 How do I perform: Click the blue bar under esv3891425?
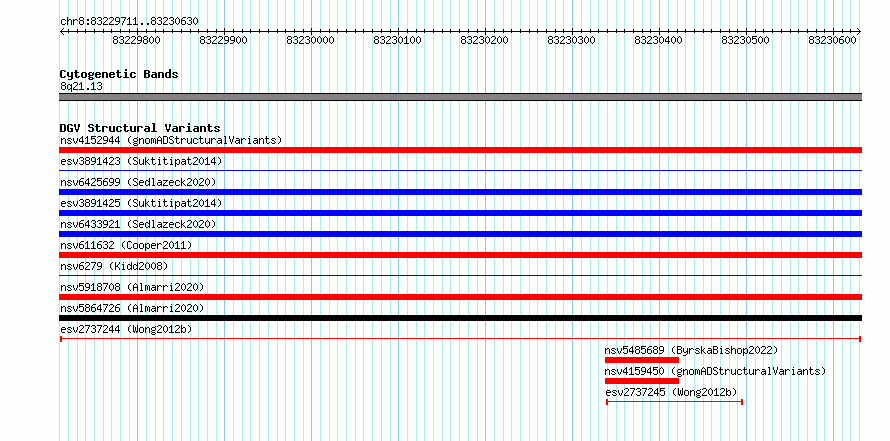coord(460,213)
